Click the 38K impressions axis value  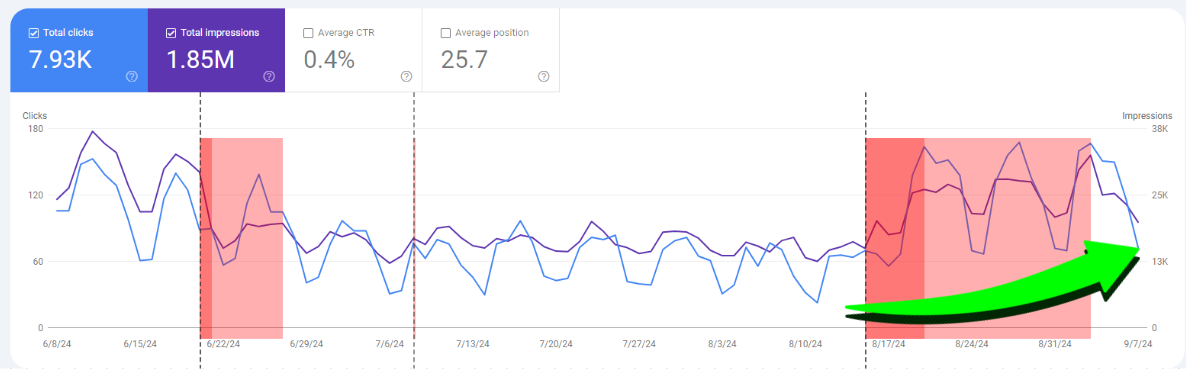tap(1159, 129)
